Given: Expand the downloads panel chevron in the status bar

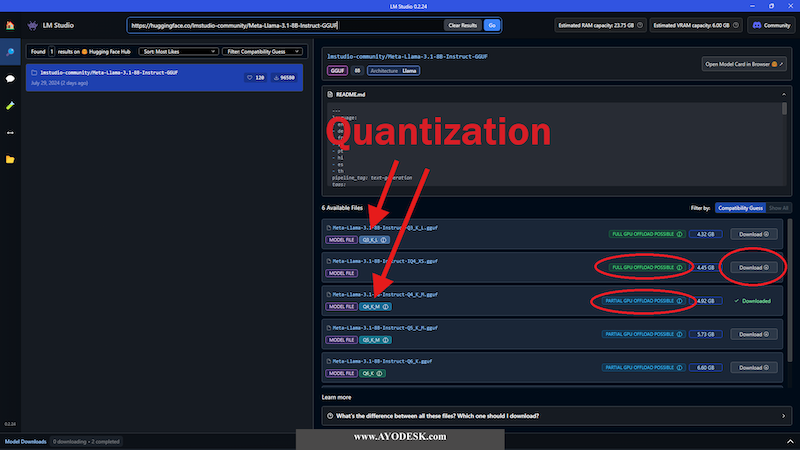Looking at the screenshot, I should pos(790,441).
